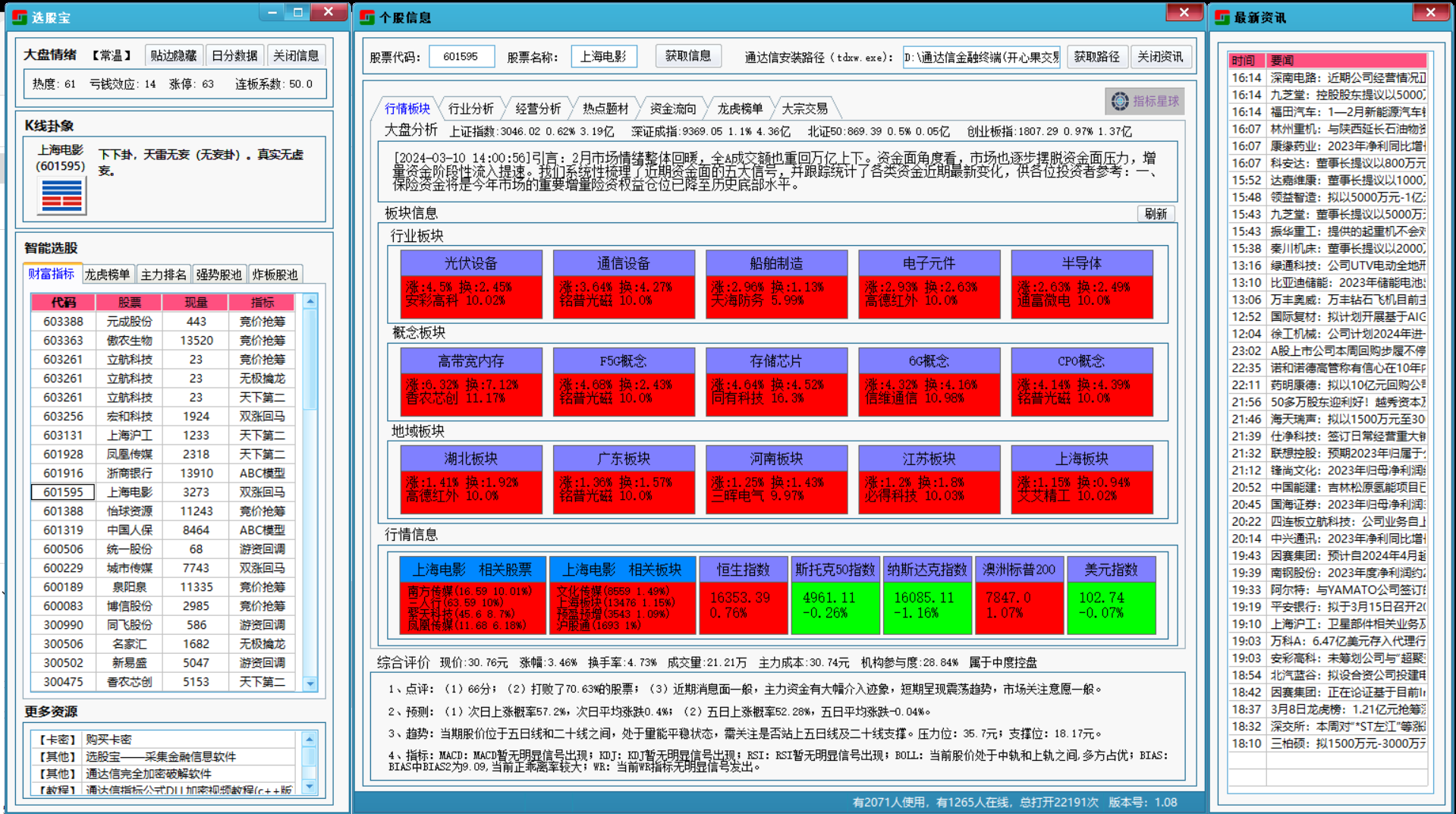Click the 高带宽内存 concept block

tap(471, 382)
